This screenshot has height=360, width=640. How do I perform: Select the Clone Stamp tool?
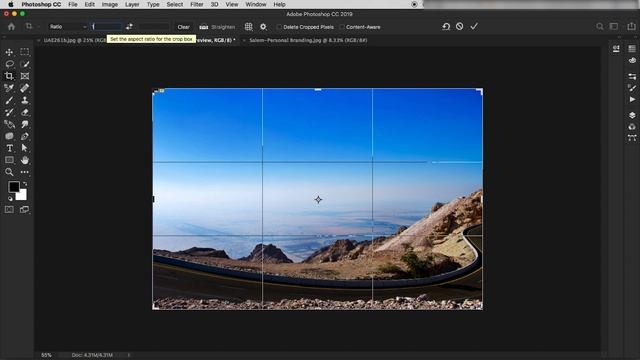click(24, 100)
